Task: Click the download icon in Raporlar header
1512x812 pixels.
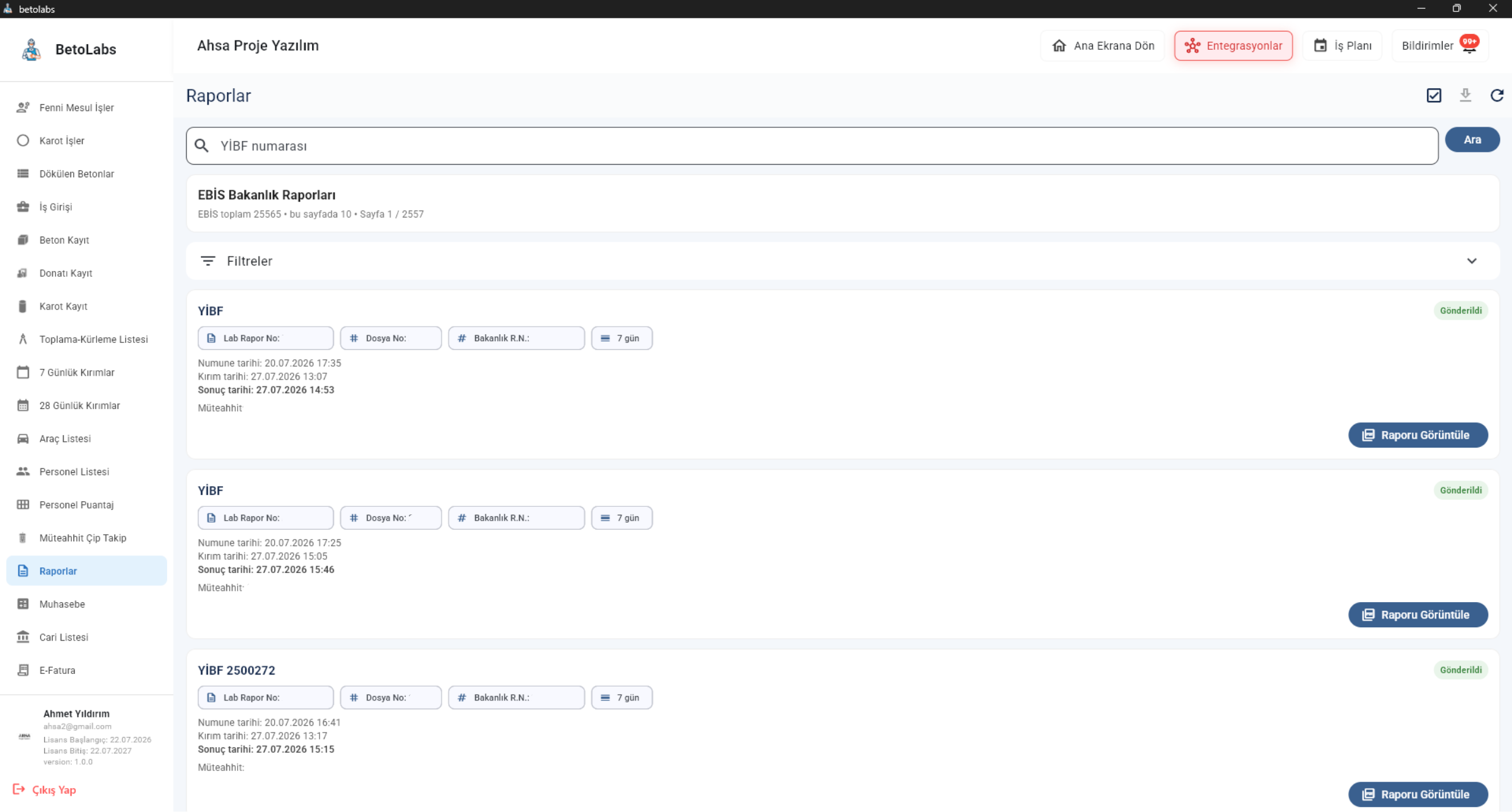Action: pos(1465,95)
